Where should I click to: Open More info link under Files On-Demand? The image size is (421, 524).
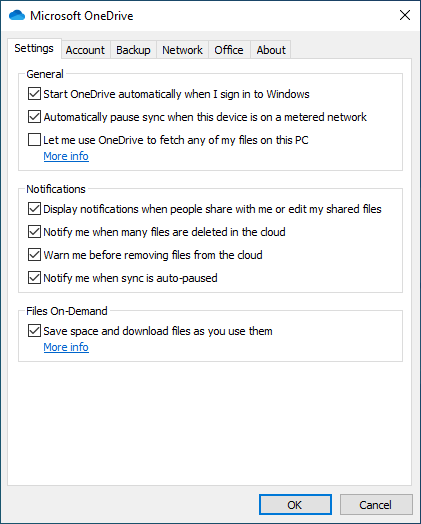coord(66,347)
